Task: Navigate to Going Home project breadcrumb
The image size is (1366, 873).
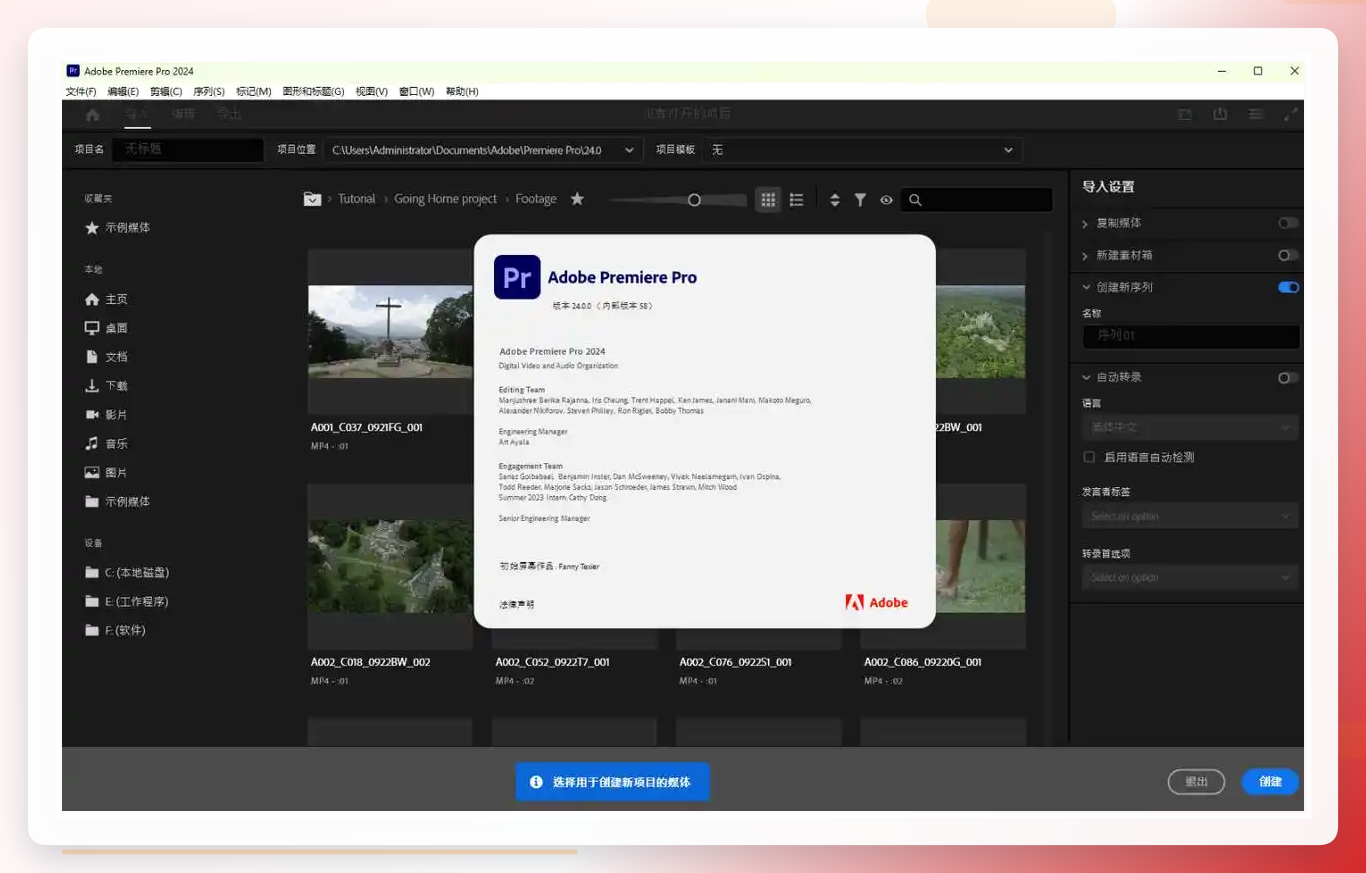Action: [x=446, y=199]
